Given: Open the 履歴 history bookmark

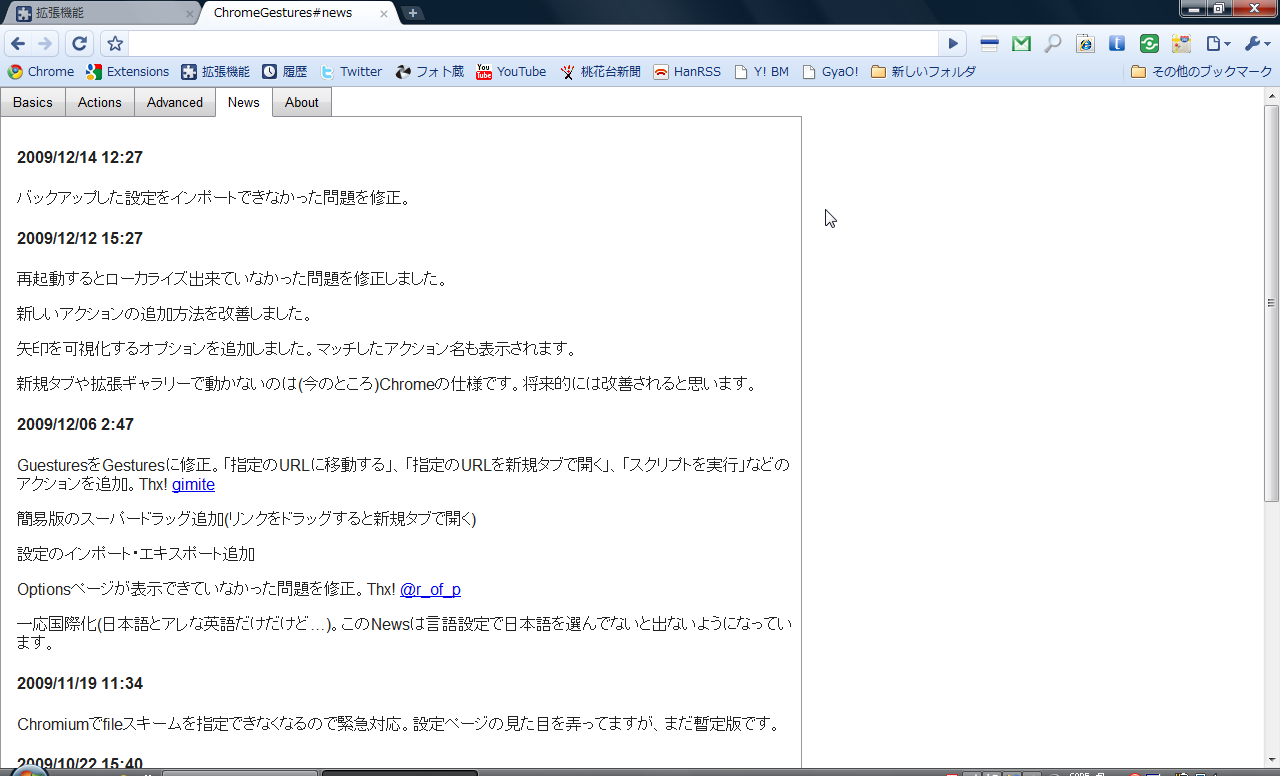Looking at the screenshot, I should pyautogui.click(x=285, y=72).
